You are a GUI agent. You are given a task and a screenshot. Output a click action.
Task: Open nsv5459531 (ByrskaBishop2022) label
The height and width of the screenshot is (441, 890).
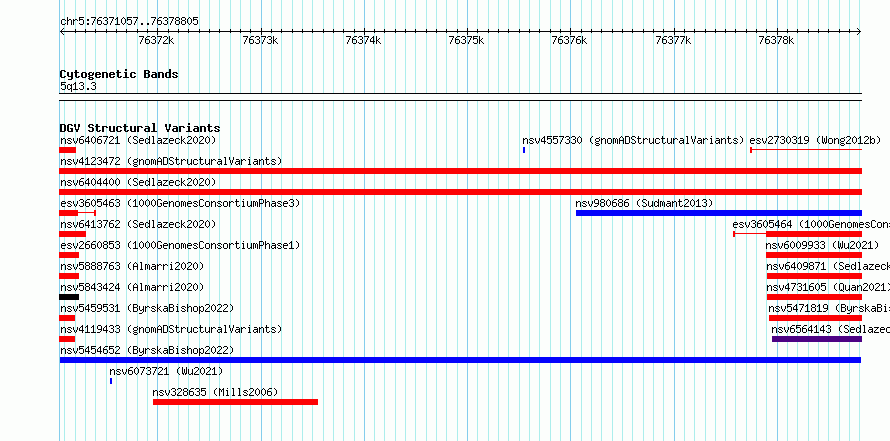coord(147,308)
